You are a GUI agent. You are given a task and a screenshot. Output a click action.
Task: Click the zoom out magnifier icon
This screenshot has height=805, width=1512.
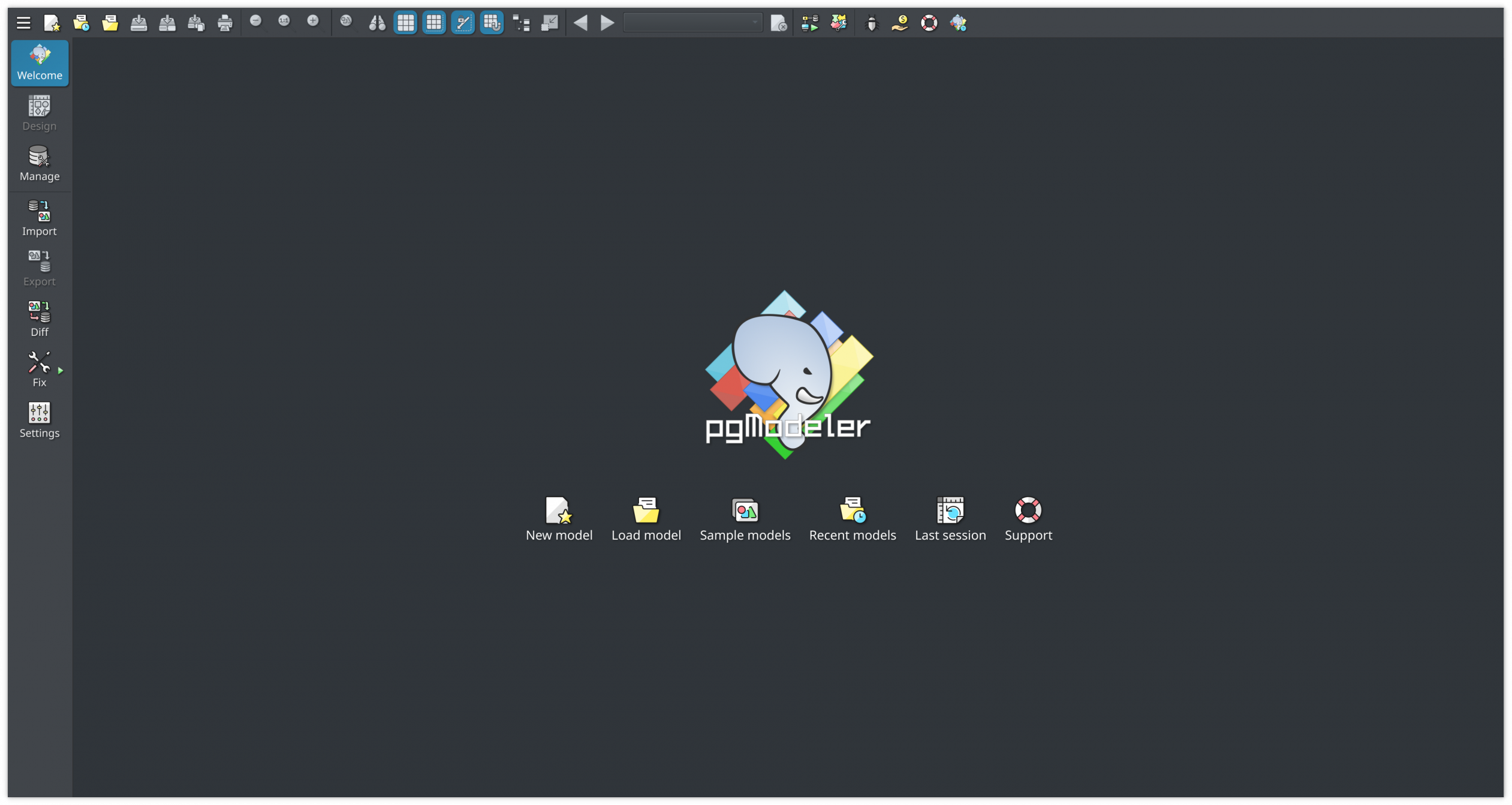coord(256,22)
